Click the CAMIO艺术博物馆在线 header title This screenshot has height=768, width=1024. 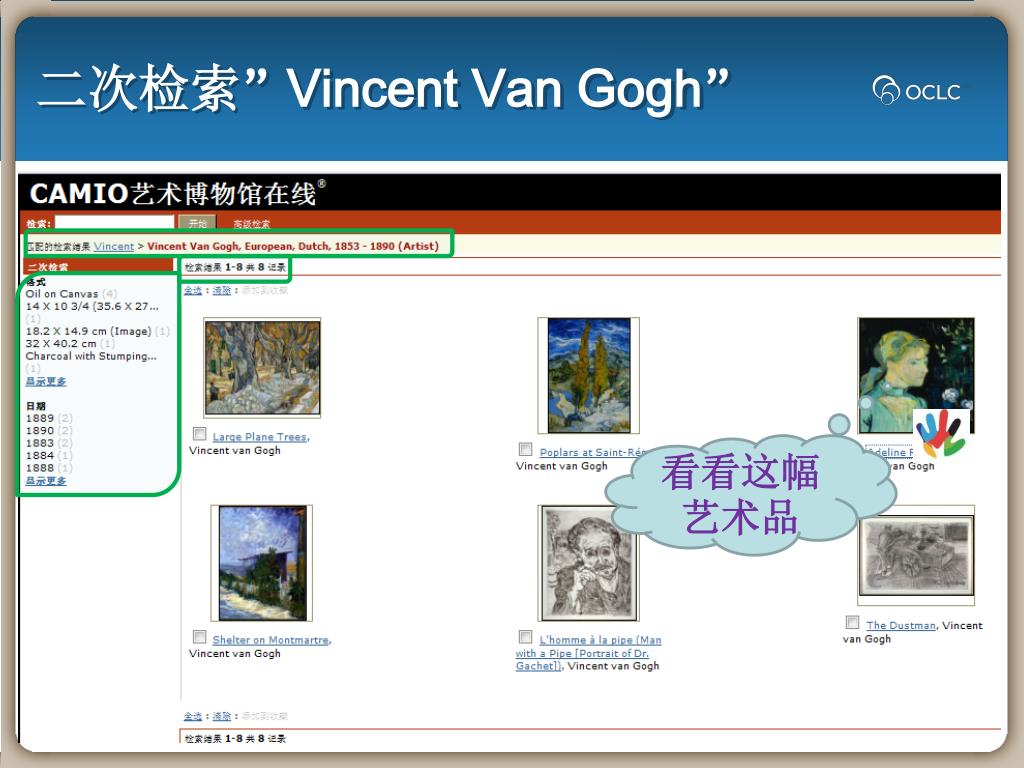176,193
